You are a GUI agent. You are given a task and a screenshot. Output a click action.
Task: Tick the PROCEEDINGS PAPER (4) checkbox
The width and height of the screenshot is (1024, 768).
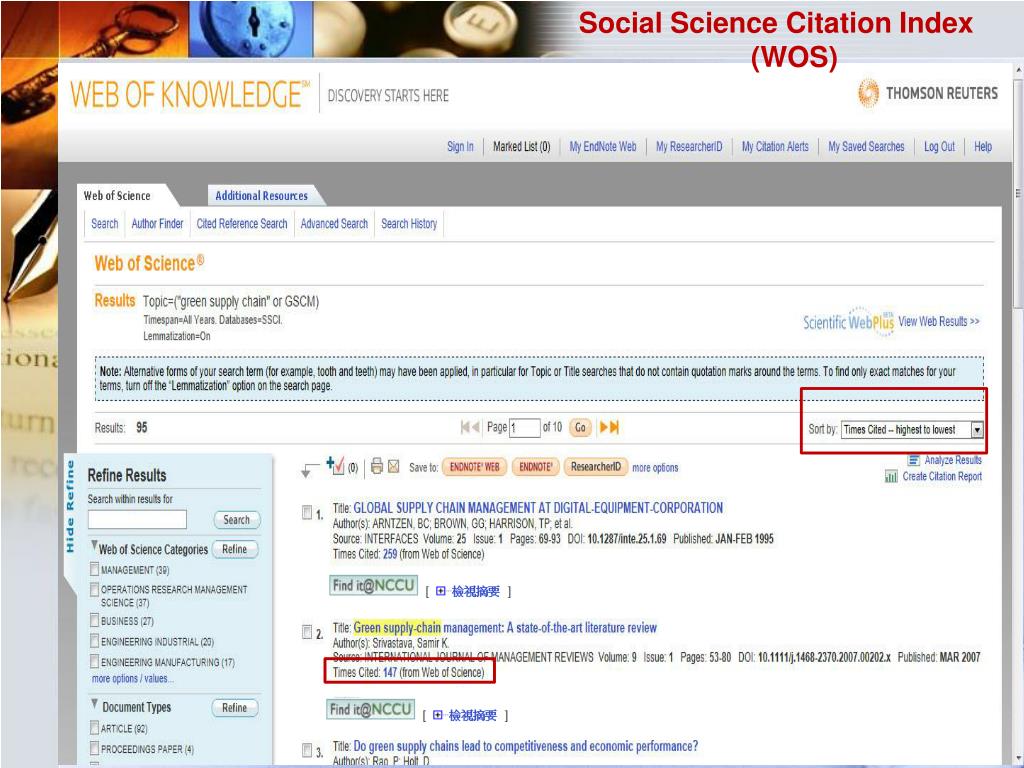pos(95,748)
